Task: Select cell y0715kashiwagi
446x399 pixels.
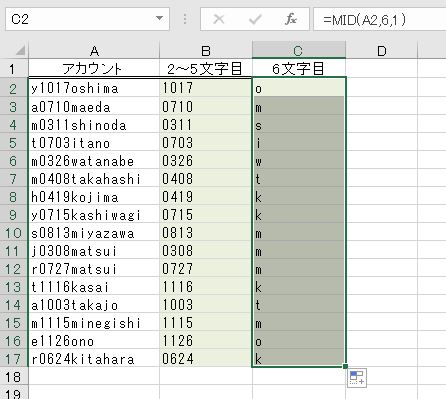Action: pos(94,215)
